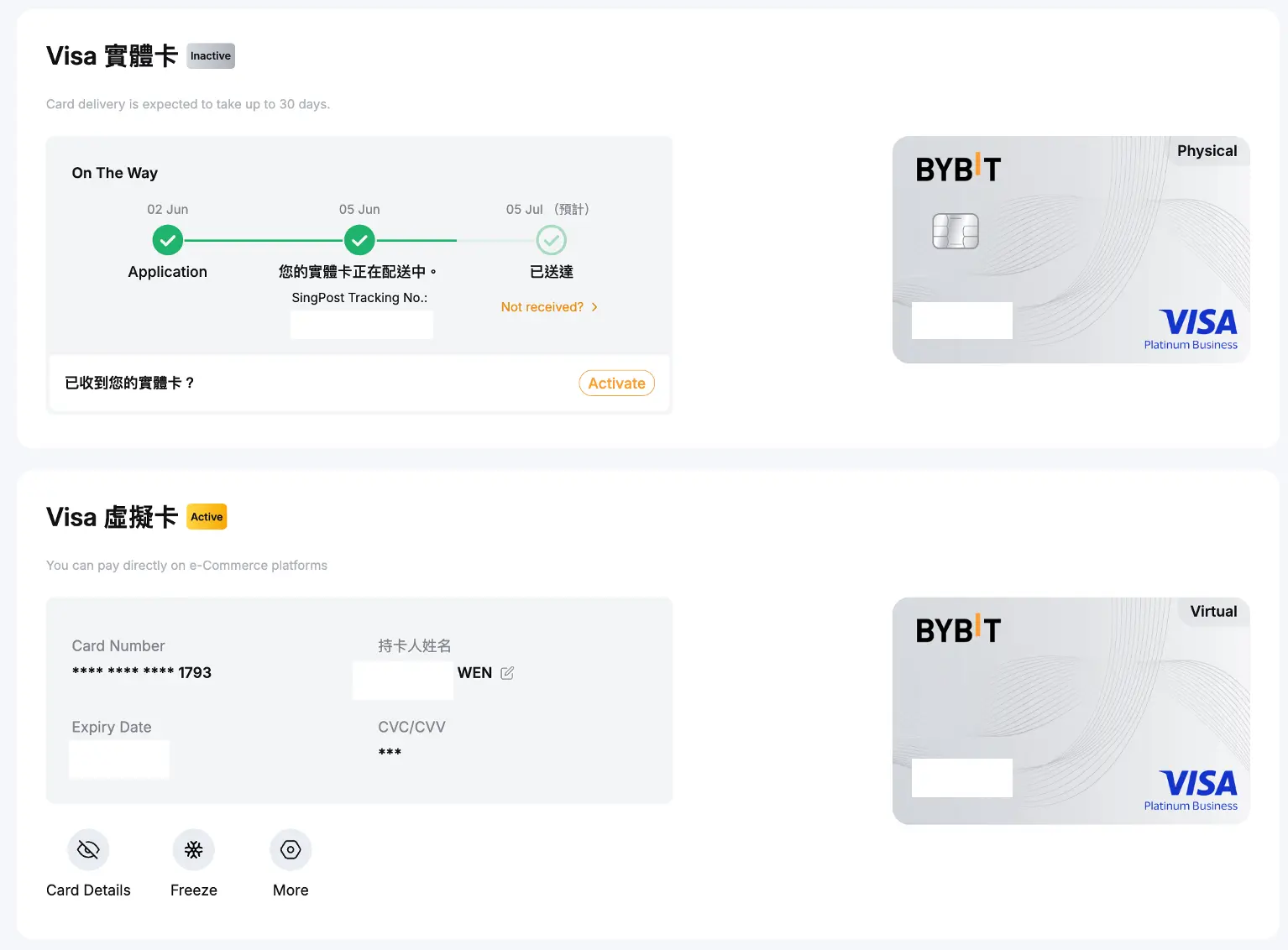Click the Card Details eye icon

point(88,850)
